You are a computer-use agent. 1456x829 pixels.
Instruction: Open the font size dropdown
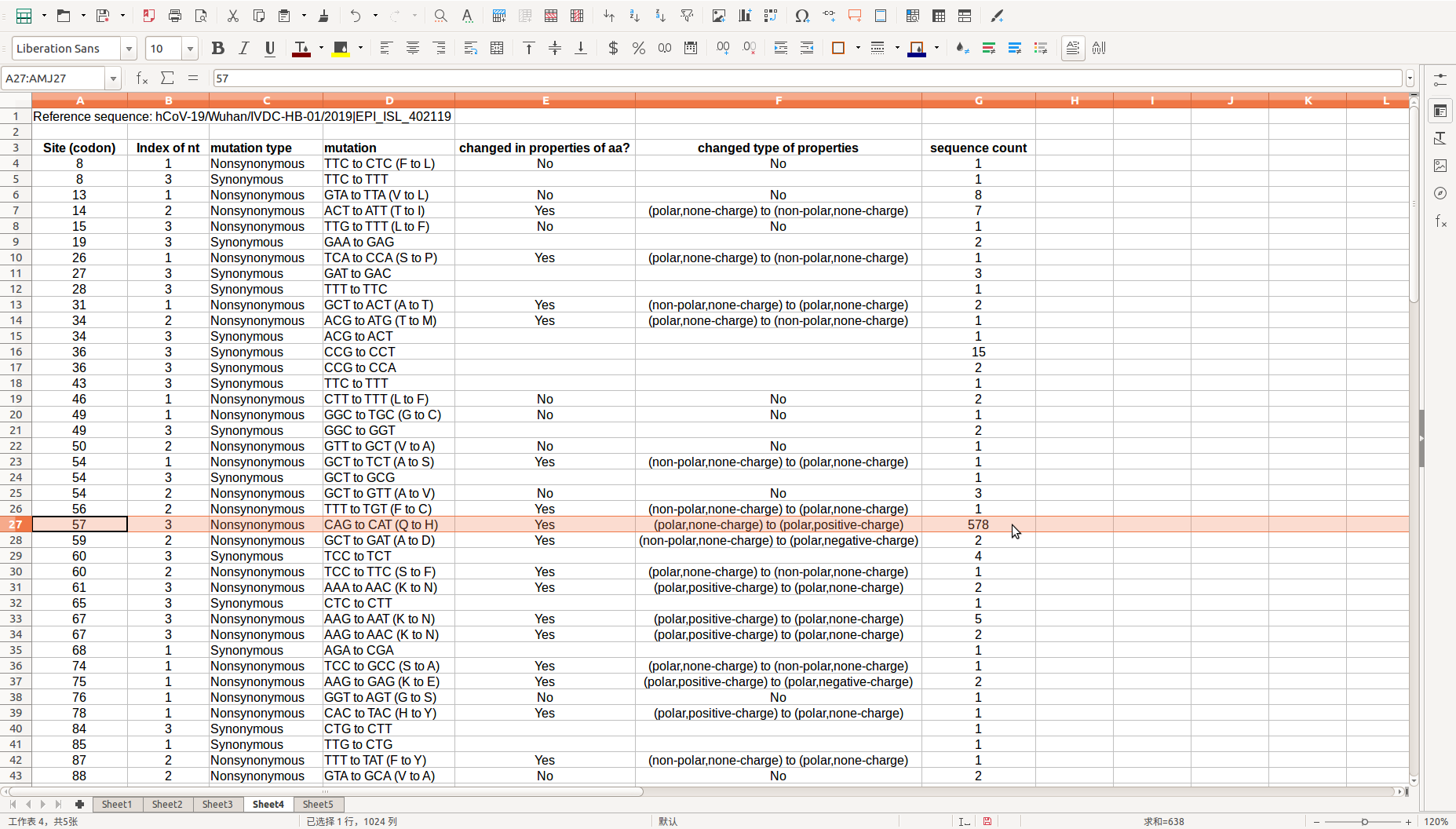[x=190, y=49]
